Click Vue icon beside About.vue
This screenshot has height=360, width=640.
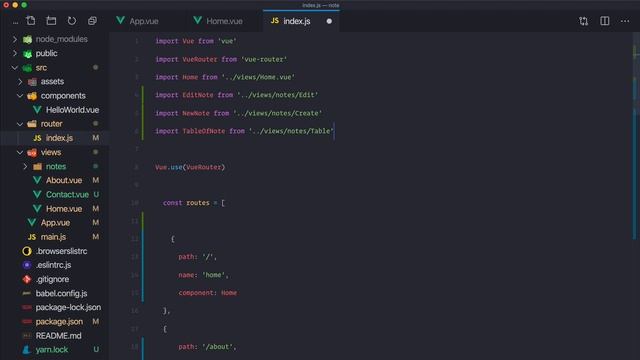pyautogui.click(x=37, y=180)
